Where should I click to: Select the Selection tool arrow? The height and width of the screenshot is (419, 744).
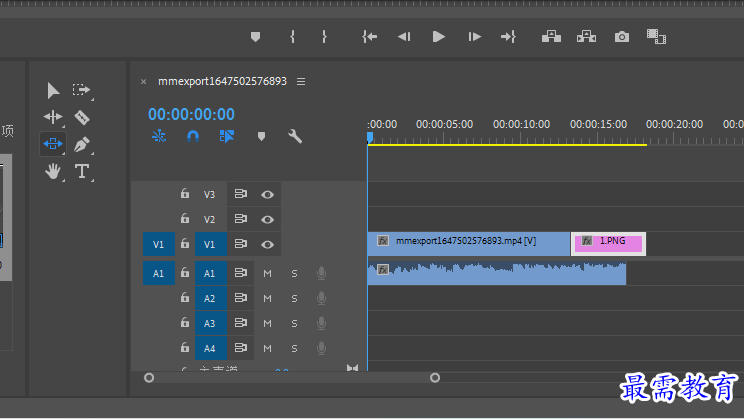pyautogui.click(x=53, y=90)
